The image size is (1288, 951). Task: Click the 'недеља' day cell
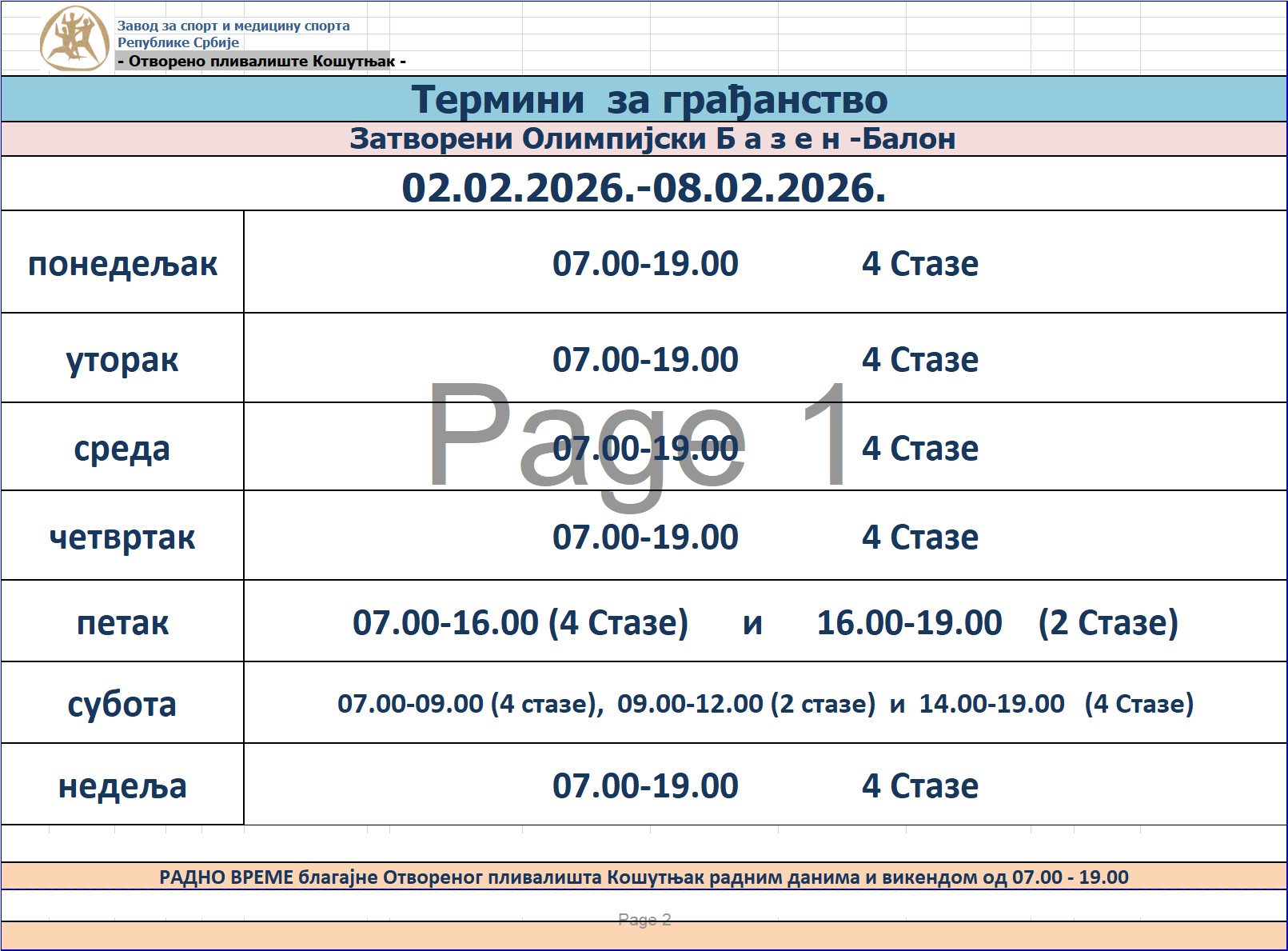[122, 785]
